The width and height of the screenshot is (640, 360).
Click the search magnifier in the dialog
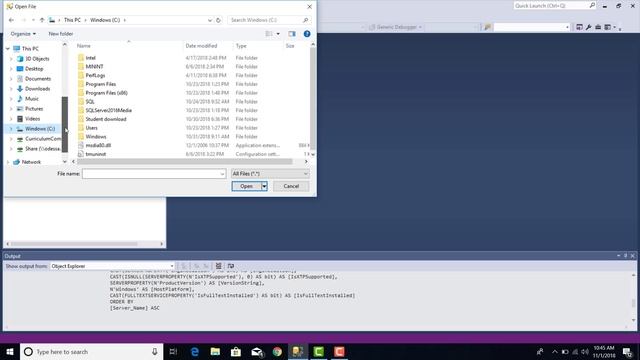(x=305, y=20)
